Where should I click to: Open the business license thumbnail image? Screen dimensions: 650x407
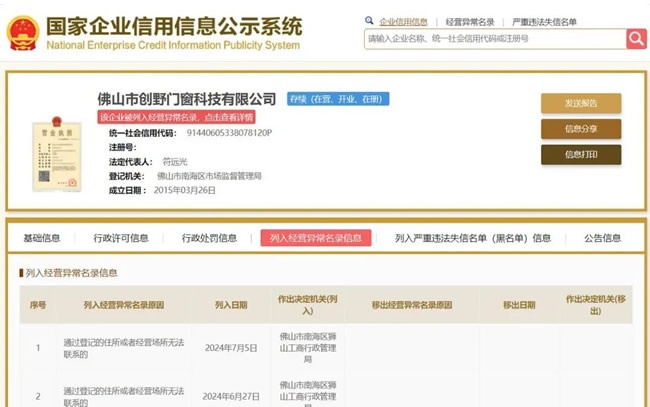click(57, 154)
